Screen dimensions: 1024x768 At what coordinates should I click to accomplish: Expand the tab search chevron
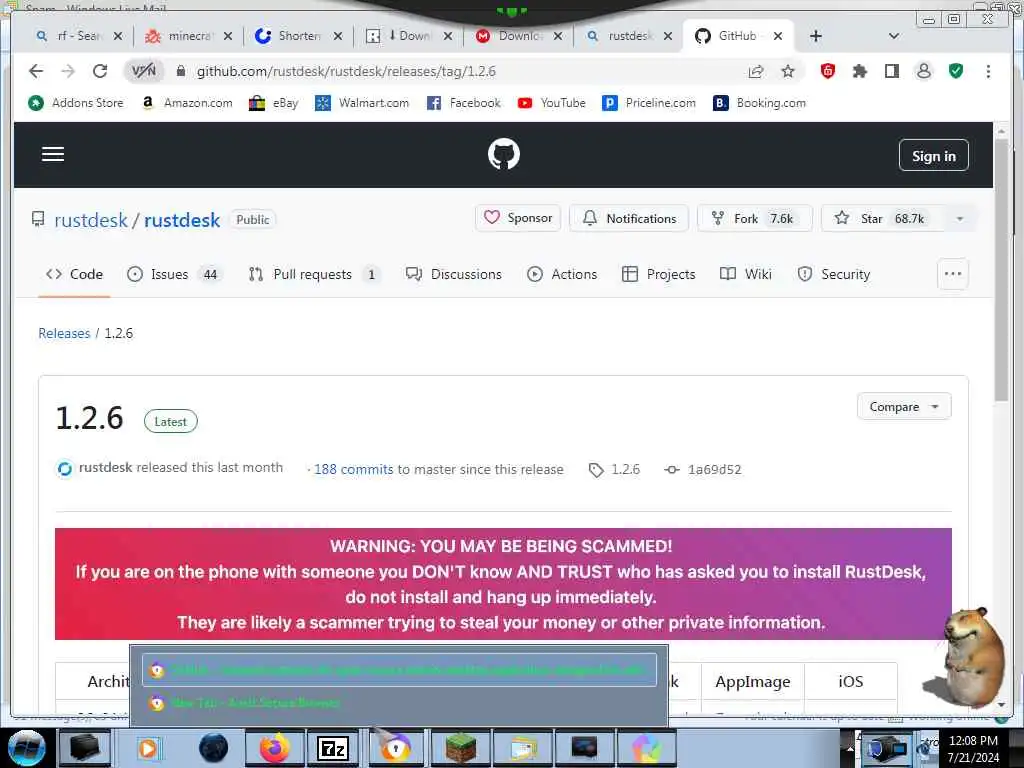point(894,36)
